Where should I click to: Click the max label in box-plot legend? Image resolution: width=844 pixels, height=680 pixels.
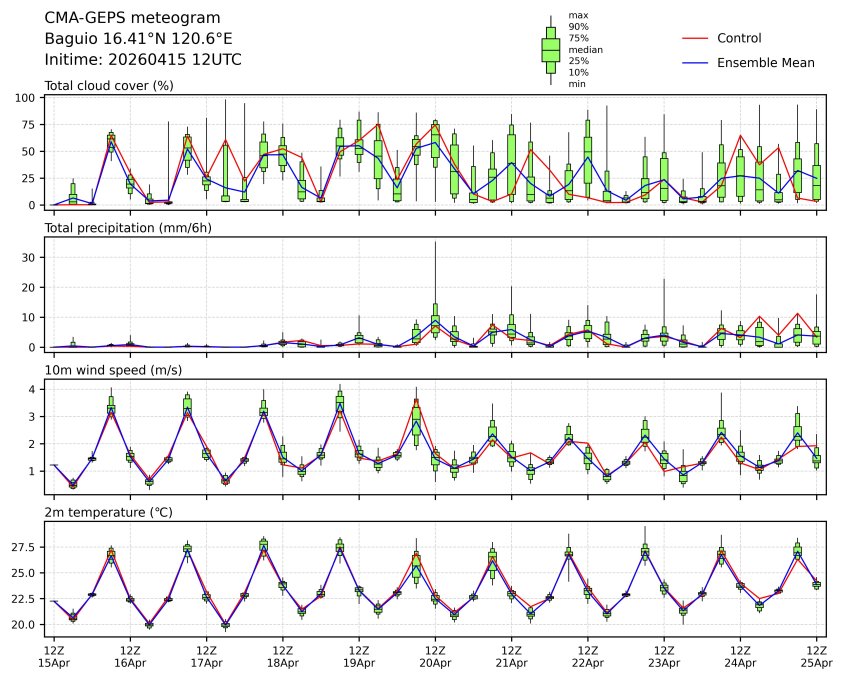point(577,15)
